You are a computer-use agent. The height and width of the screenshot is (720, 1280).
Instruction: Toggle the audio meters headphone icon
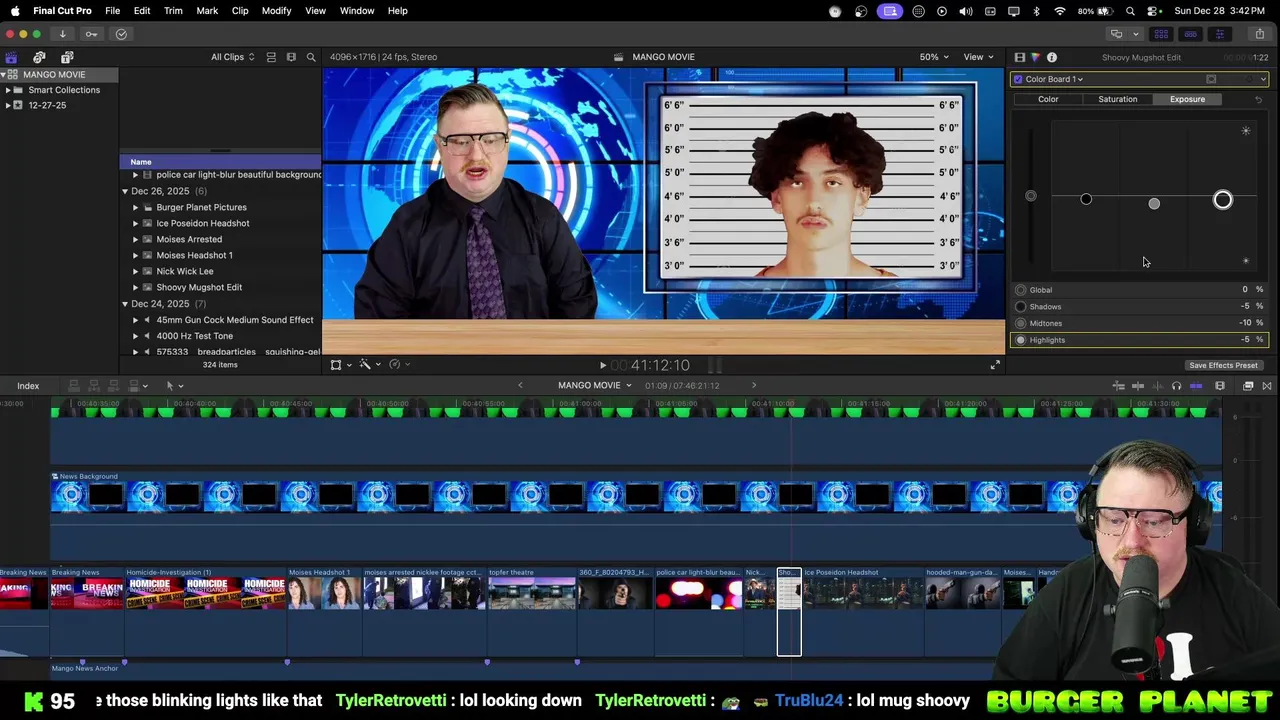coord(1176,386)
